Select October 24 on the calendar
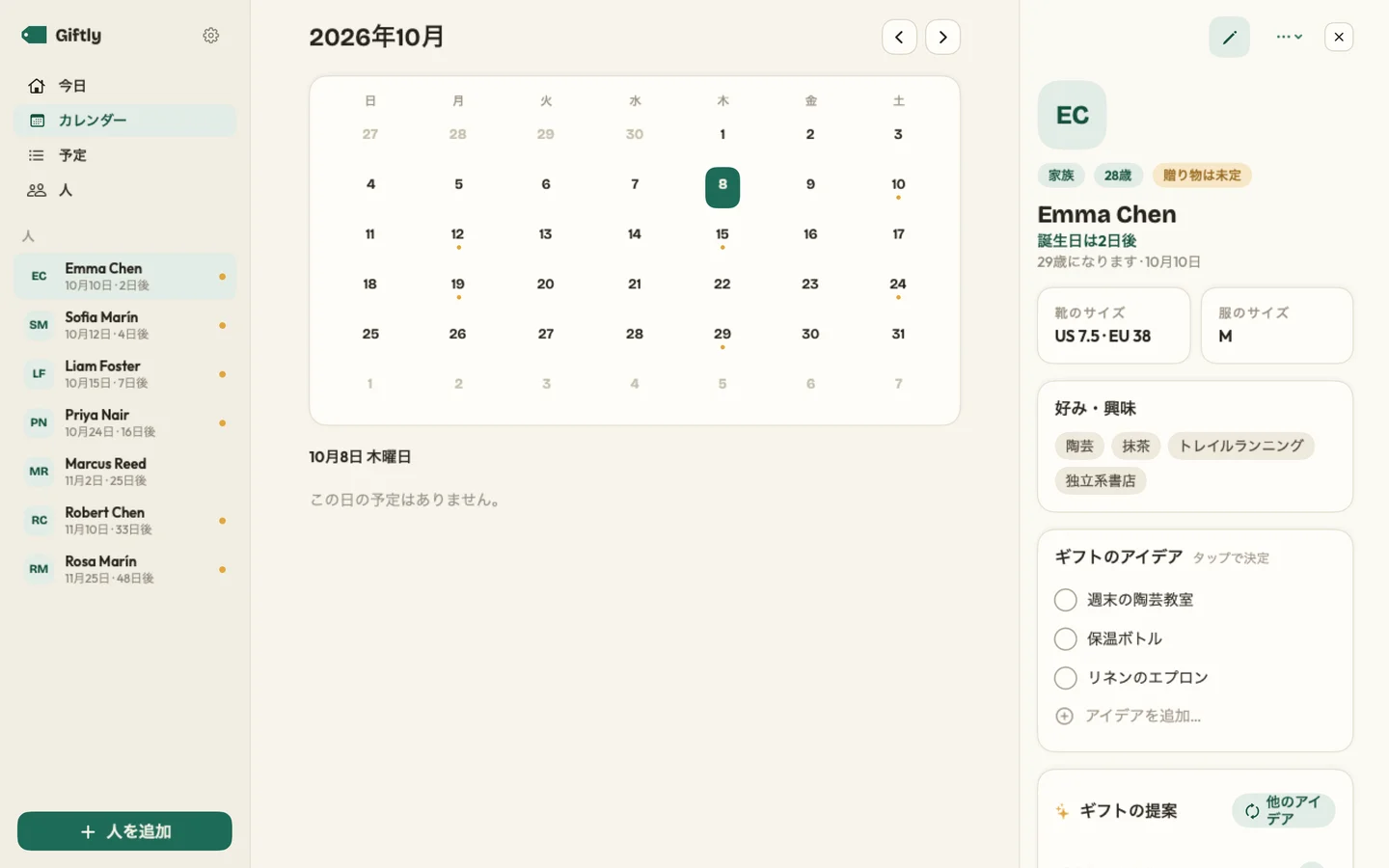This screenshot has width=1389, height=868. (x=898, y=286)
